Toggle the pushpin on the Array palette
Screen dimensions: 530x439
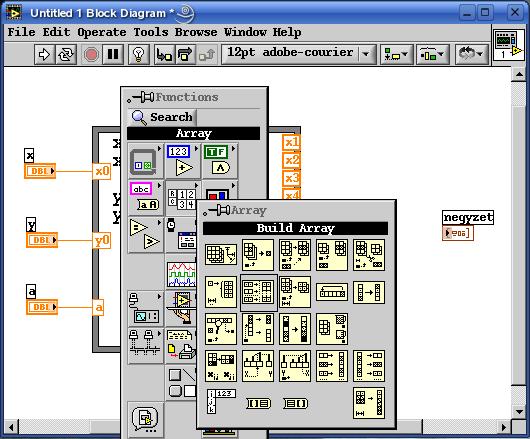(217, 211)
